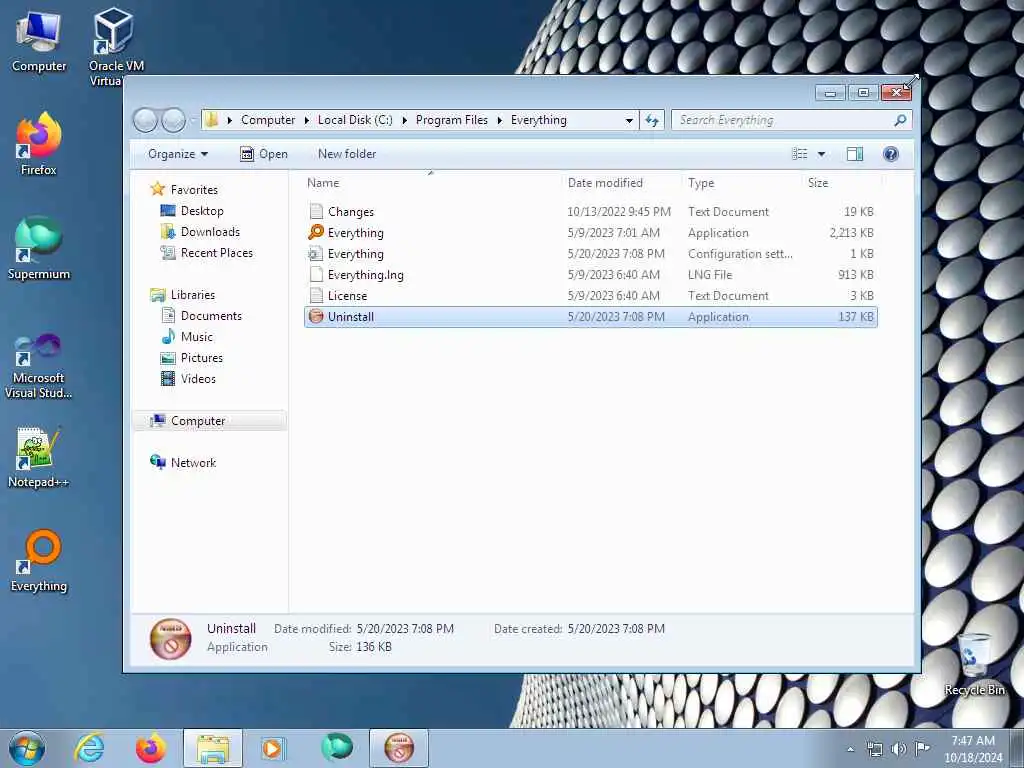Image resolution: width=1024 pixels, height=768 pixels.
Task: Expand the arrow after Local Disk (C:) breadcrumb
Action: coord(404,120)
